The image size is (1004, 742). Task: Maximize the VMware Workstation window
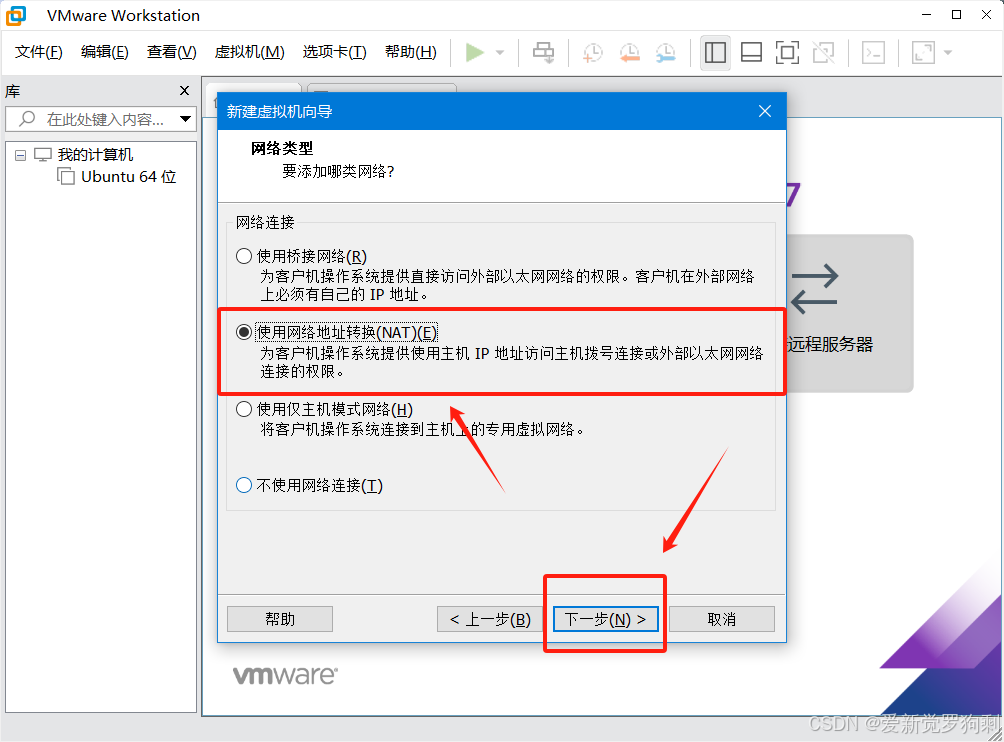[x=957, y=15]
